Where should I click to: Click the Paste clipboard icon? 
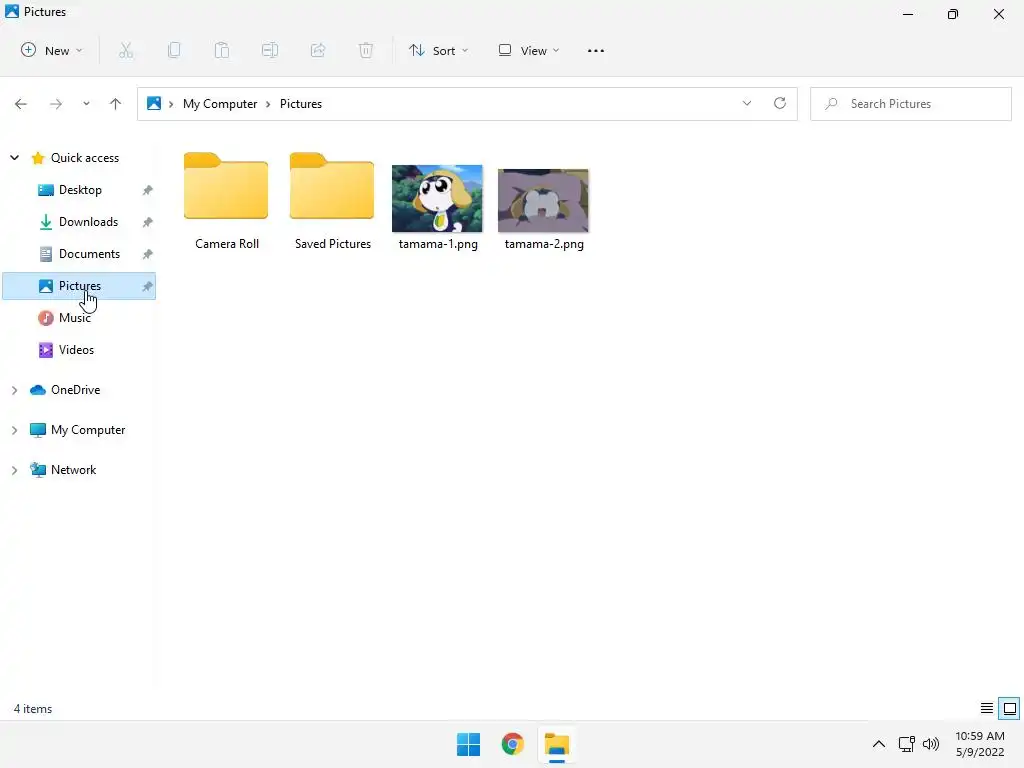click(222, 50)
